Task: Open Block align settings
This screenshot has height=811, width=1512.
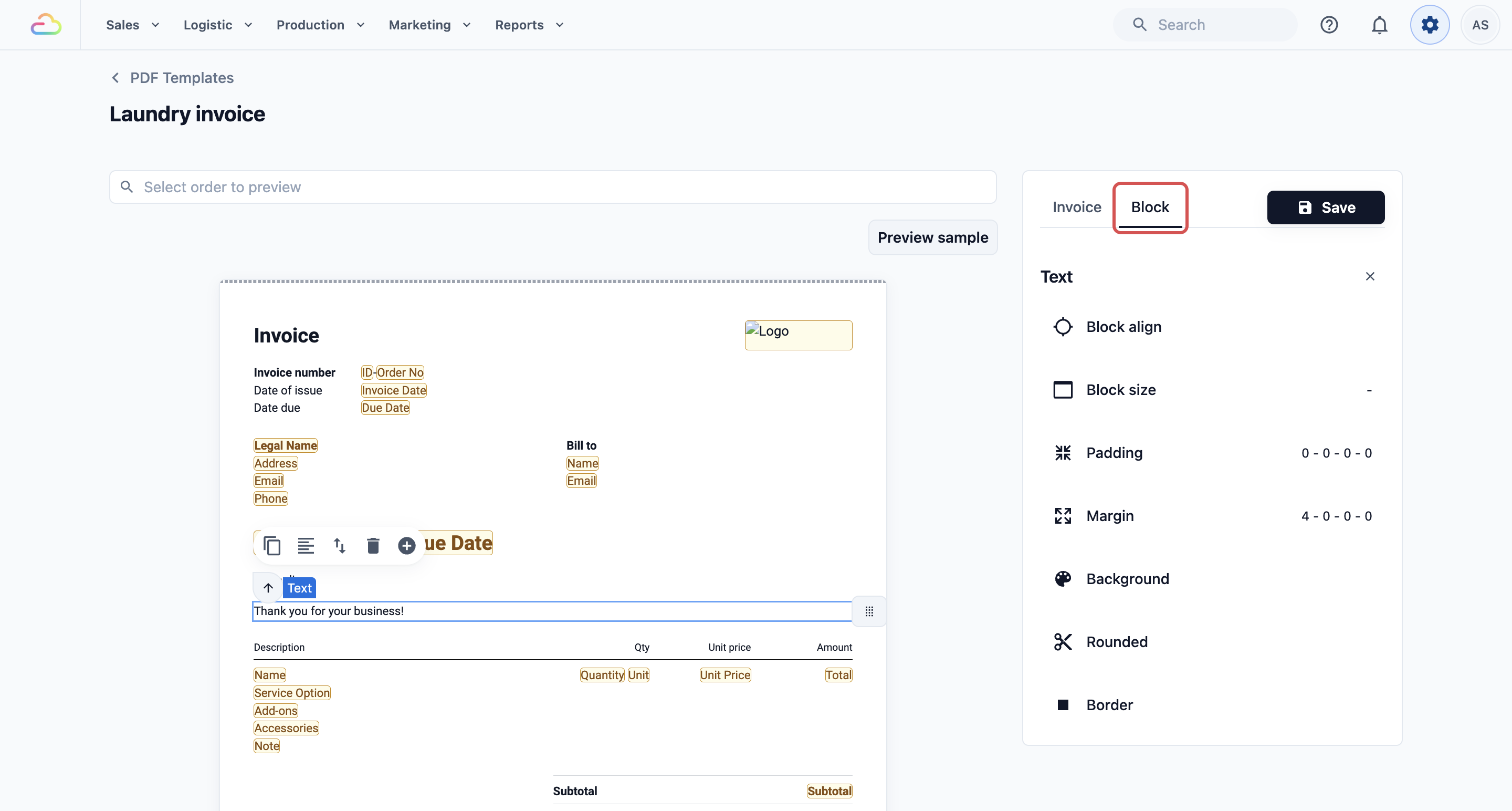Action: pos(1212,327)
